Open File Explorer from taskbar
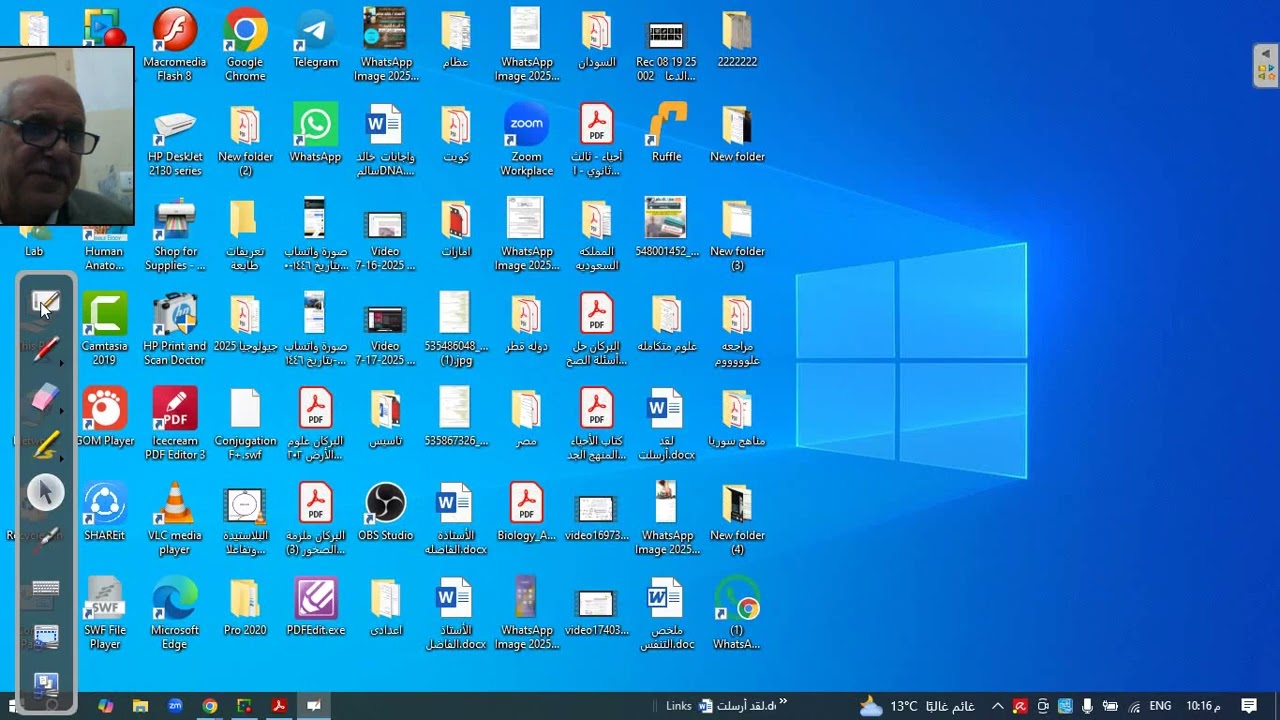The image size is (1280, 720). [140, 706]
